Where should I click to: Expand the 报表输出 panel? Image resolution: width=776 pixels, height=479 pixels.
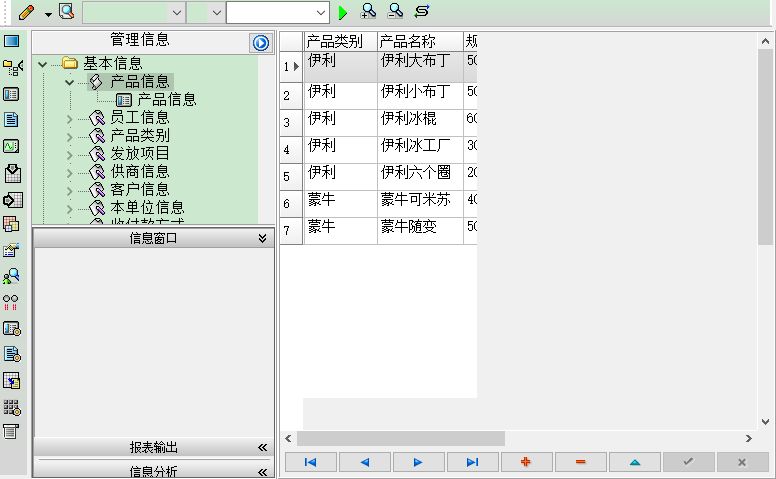coord(153,447)
